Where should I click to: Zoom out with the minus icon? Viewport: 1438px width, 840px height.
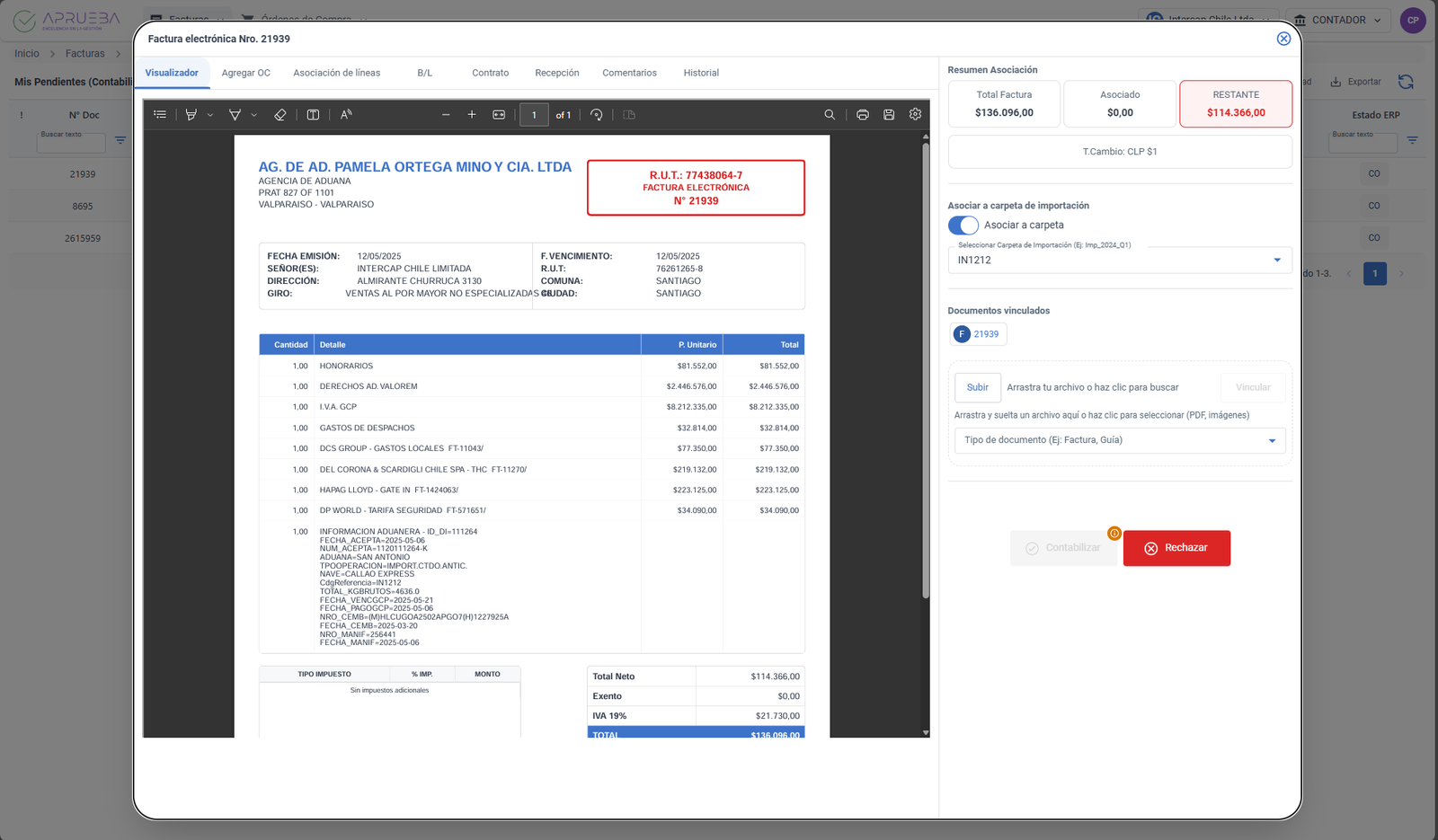pos(446,115)
